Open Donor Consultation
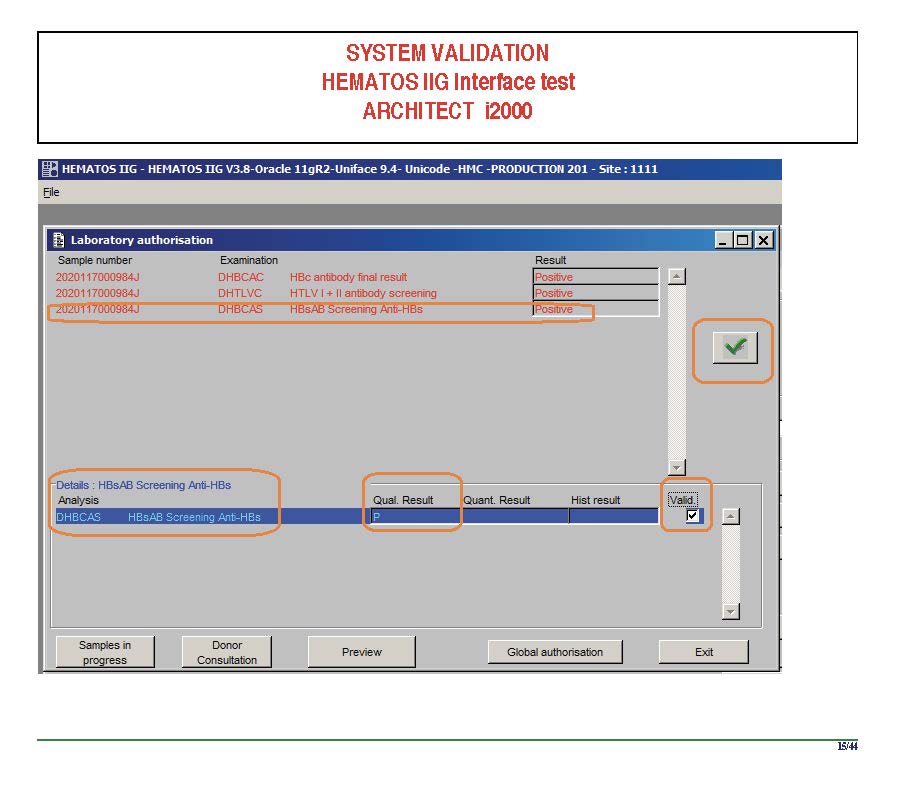 pyautogui.click(x=227, y=652)
